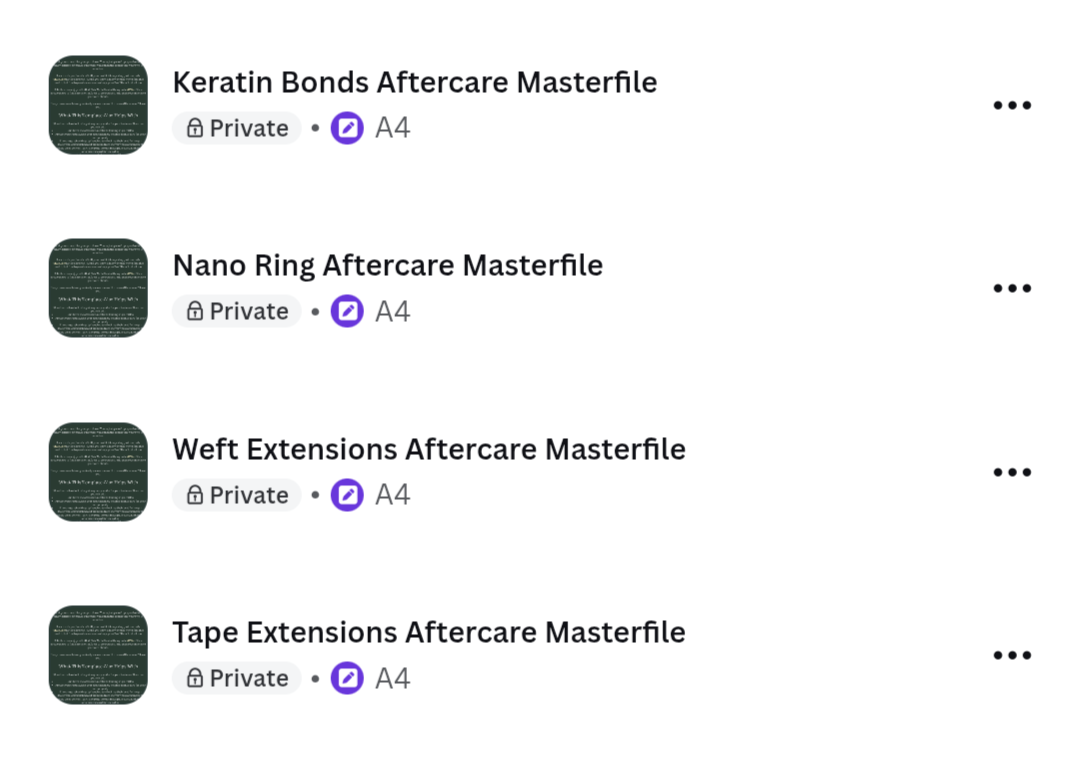
Task: Click purple edit icon under Weft Extensions
Action: click(x=348, y=494)
